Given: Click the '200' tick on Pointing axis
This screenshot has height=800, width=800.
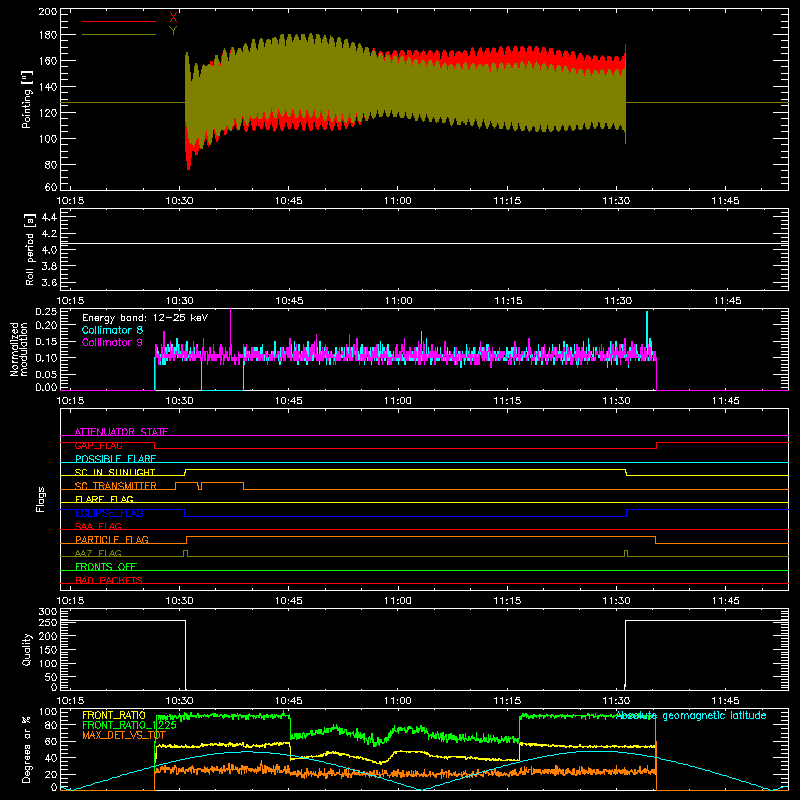Looking at the screenshot, I should [x=47, y=12].
